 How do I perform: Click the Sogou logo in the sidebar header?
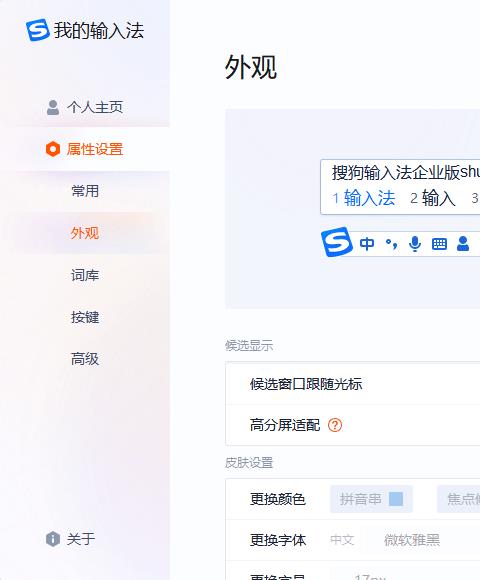point(37,30)
